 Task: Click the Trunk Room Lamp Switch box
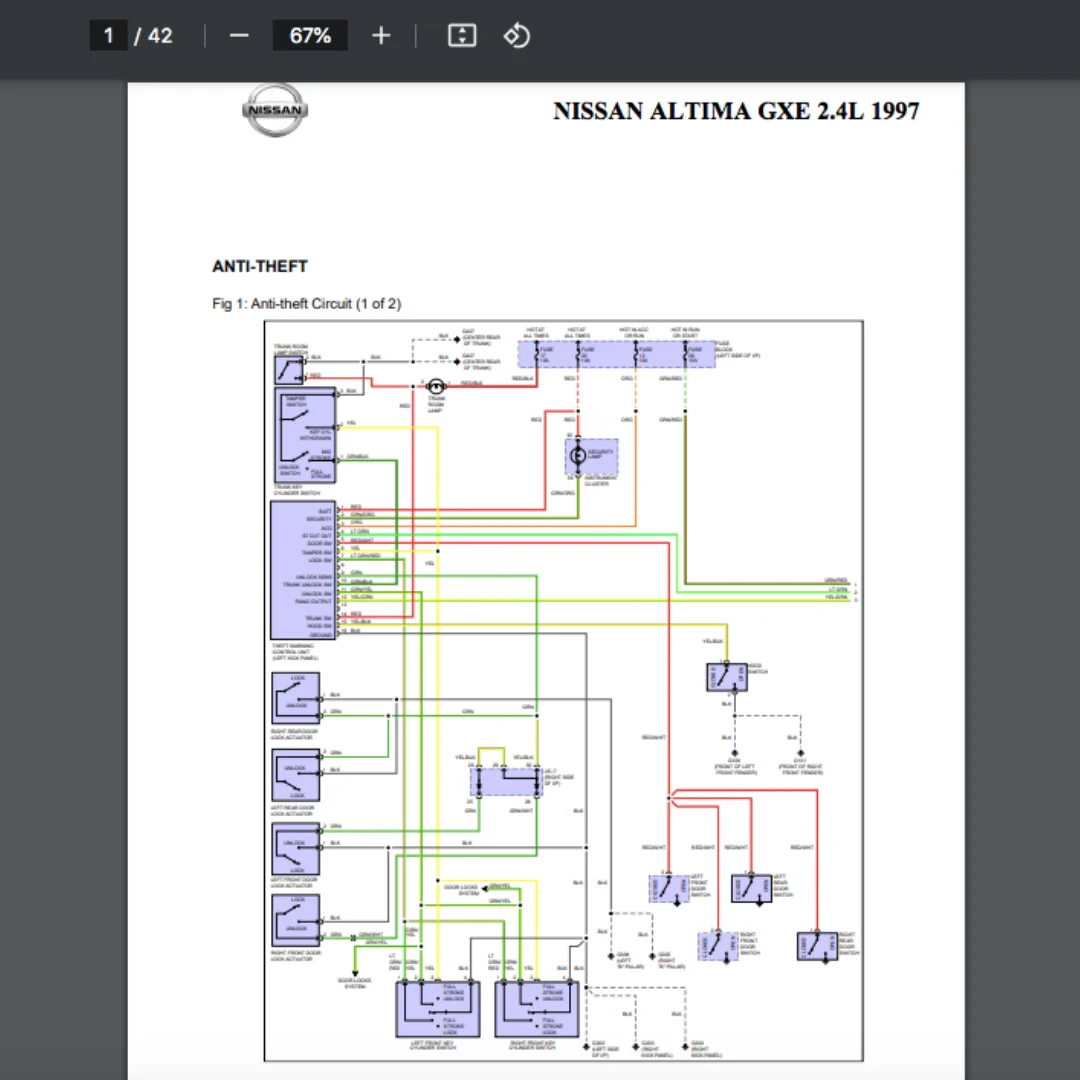tap(289, 370)
